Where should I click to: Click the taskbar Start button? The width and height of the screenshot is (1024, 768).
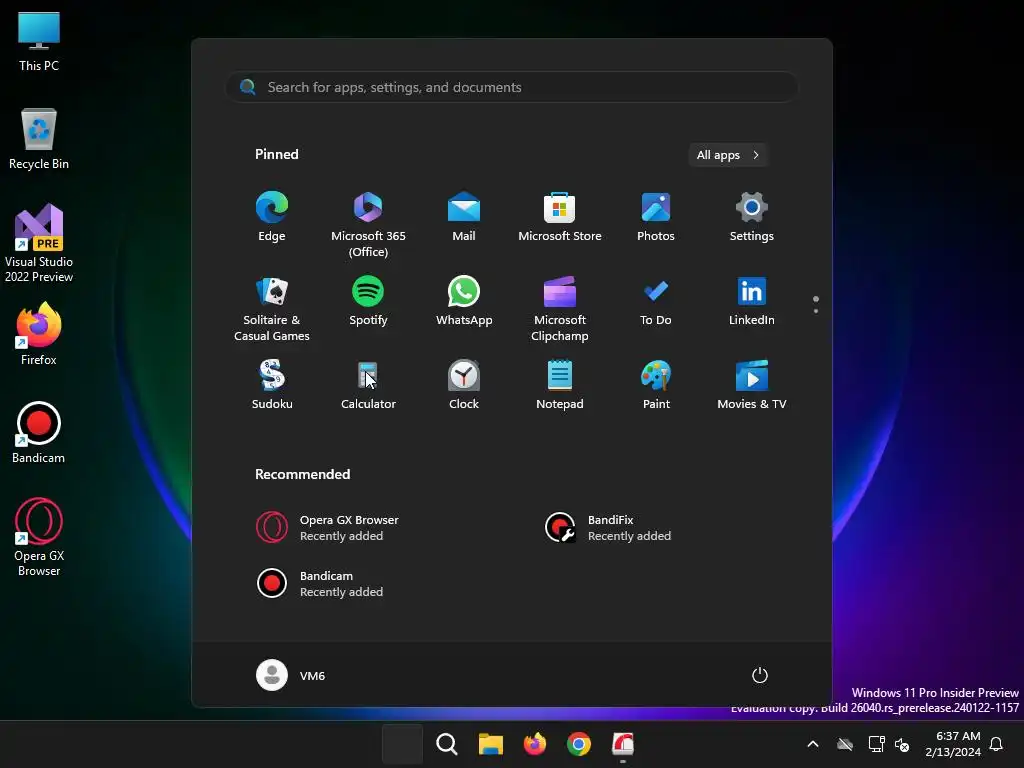tap(402, 744)
